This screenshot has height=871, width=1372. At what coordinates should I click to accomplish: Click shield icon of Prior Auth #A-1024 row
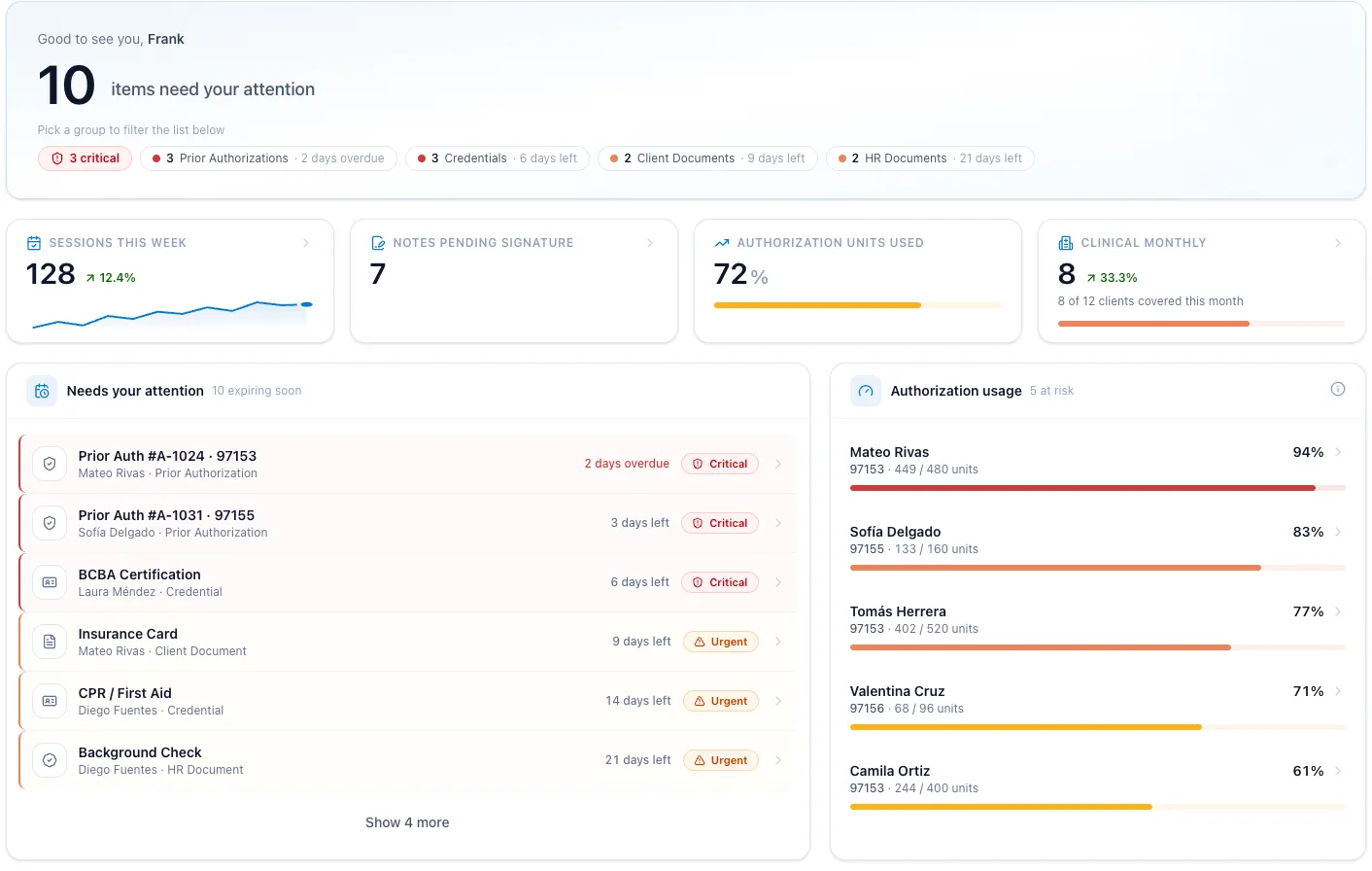pos(50,464)
